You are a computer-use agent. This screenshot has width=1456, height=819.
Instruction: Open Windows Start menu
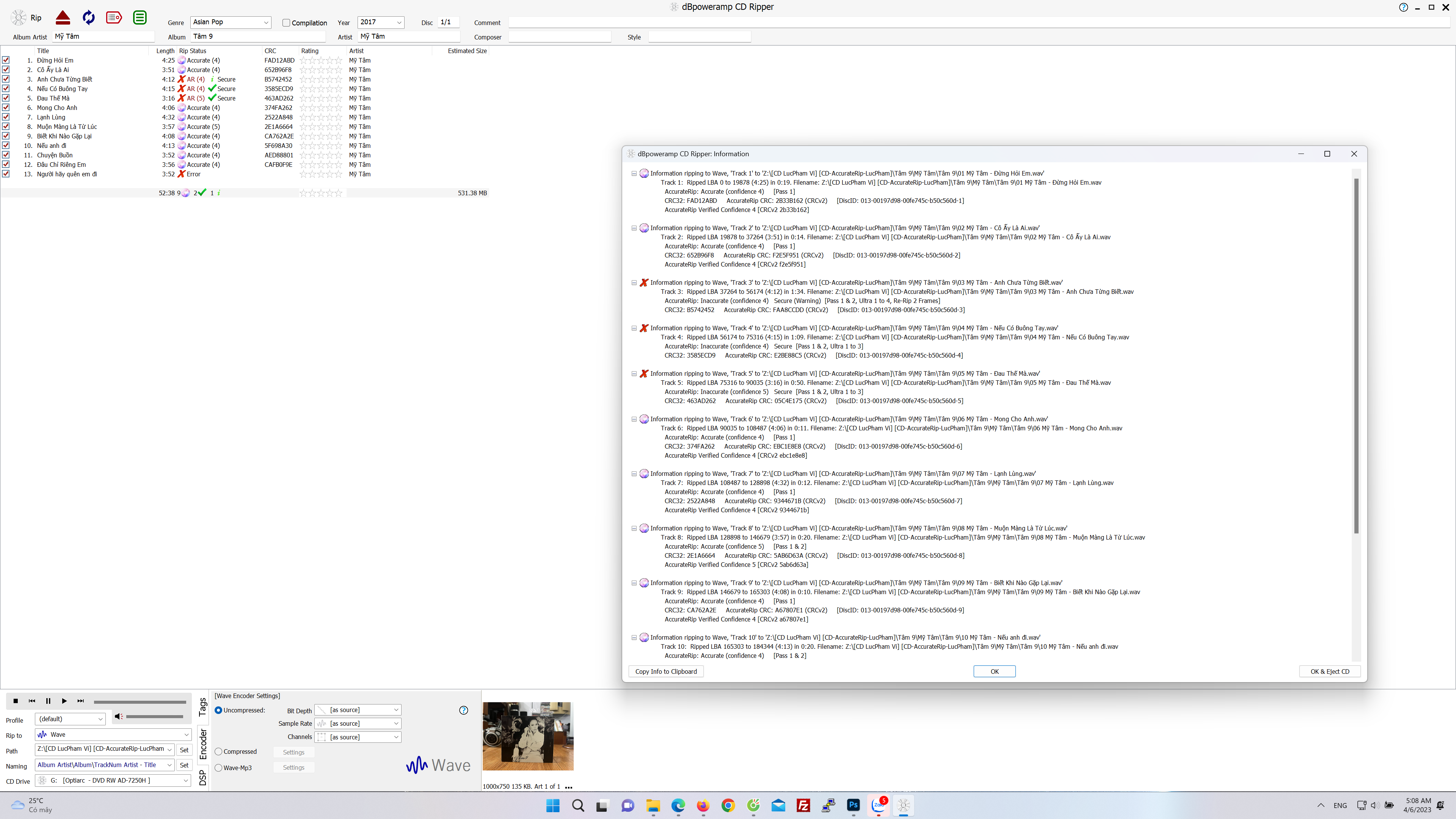coord(553,805)
